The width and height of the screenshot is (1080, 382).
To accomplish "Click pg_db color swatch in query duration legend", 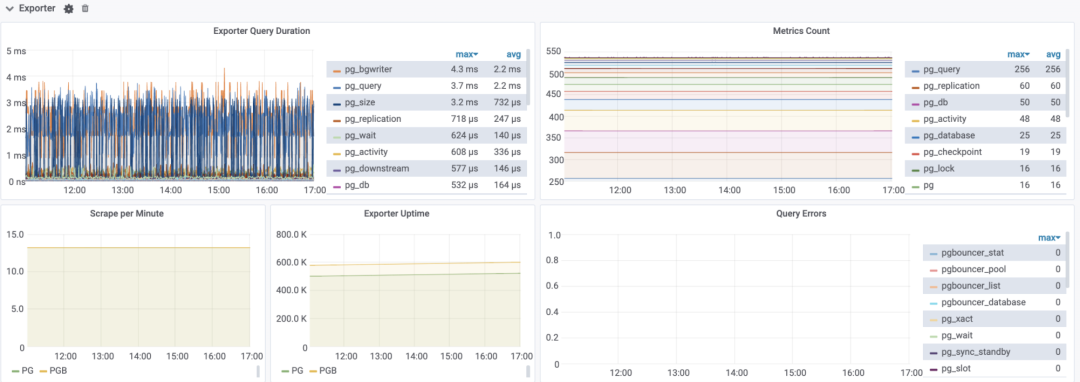I will tap(337, 186).
